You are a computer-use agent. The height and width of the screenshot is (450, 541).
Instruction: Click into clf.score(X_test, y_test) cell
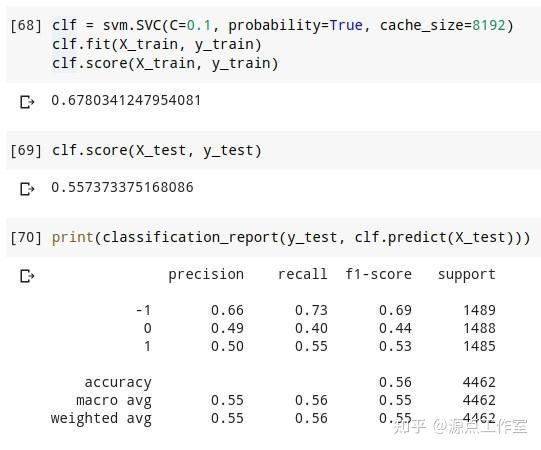(x=157, y=151)
